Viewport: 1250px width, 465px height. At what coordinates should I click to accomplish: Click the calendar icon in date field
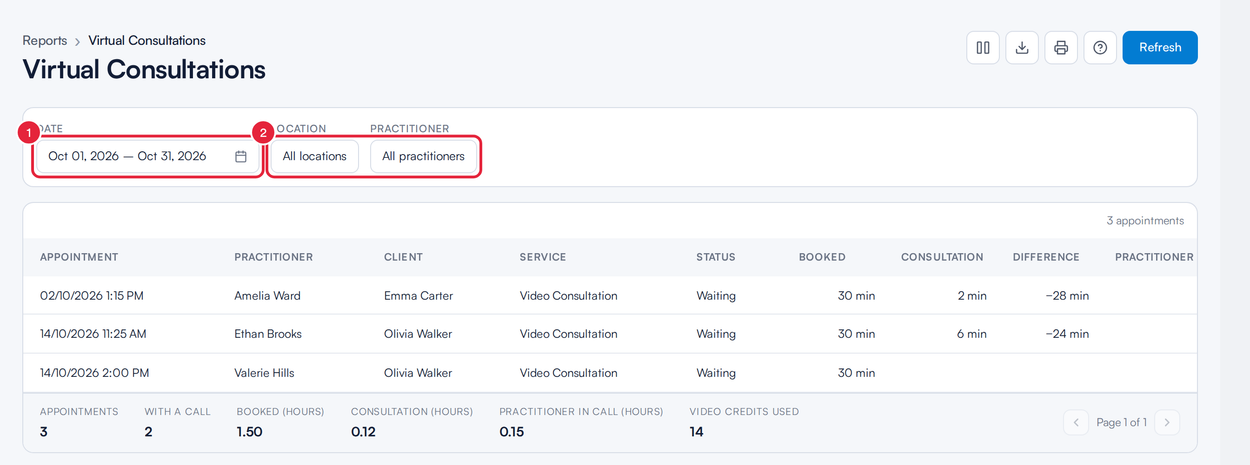(x=241, y=156)
